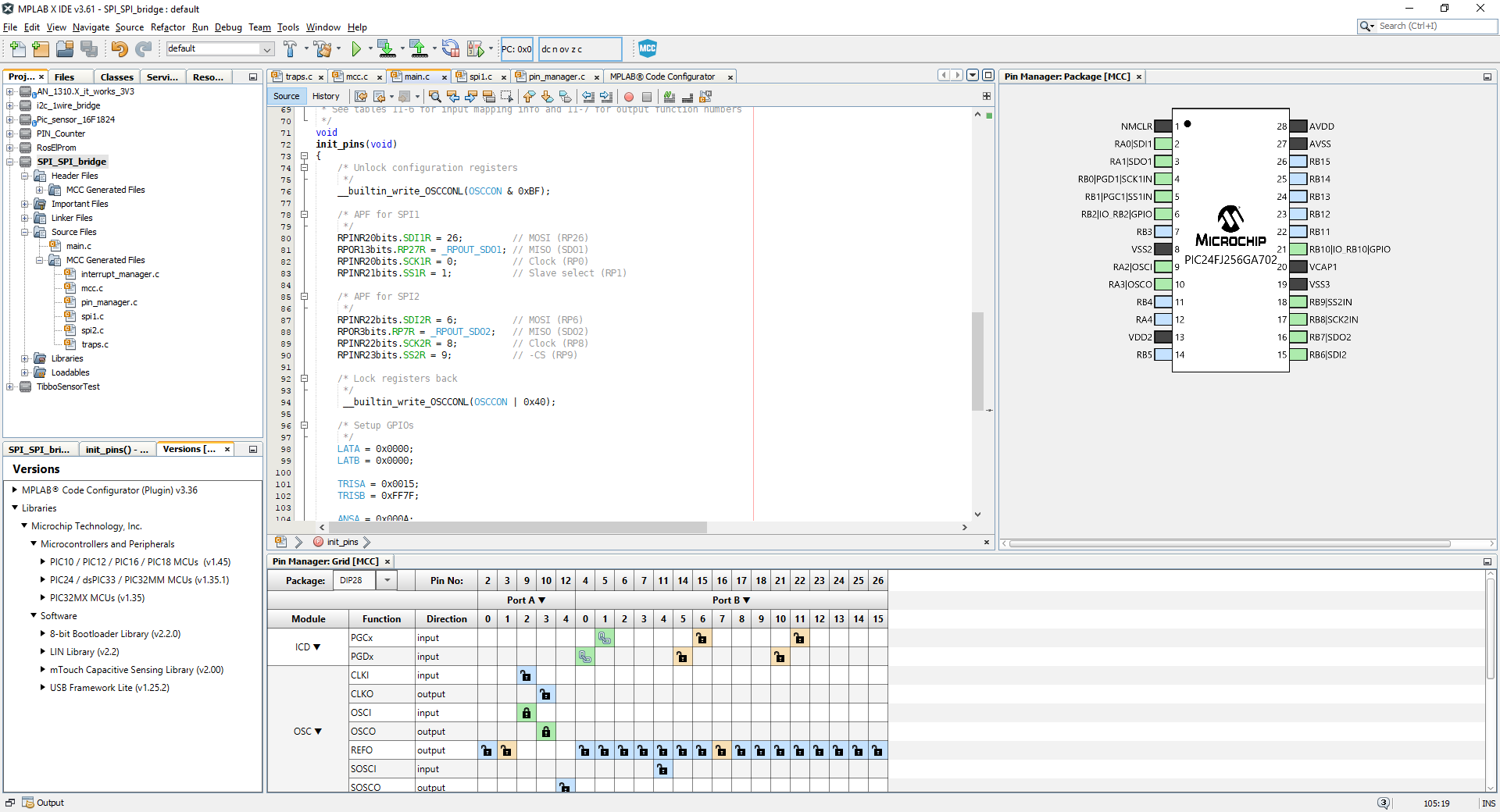1500x812 pixels.
Task: Toggle PGDx link on Port B pin 0
Action: tap(585, 657)
